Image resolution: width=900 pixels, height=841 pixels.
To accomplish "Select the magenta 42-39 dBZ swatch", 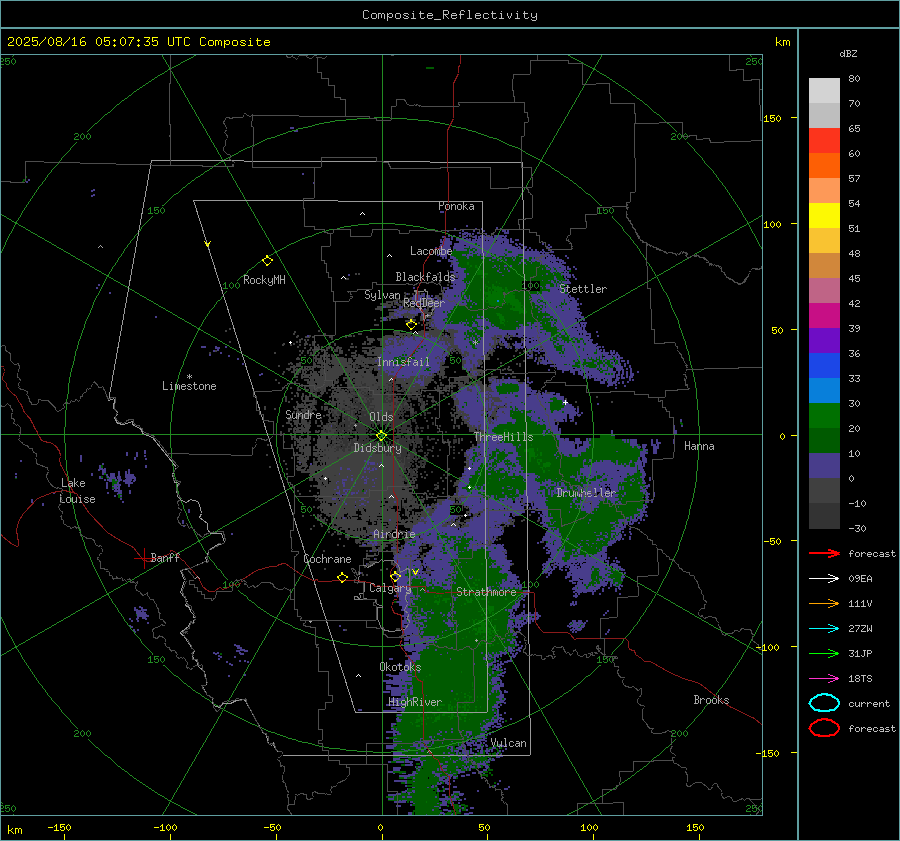I will [824, 316].
